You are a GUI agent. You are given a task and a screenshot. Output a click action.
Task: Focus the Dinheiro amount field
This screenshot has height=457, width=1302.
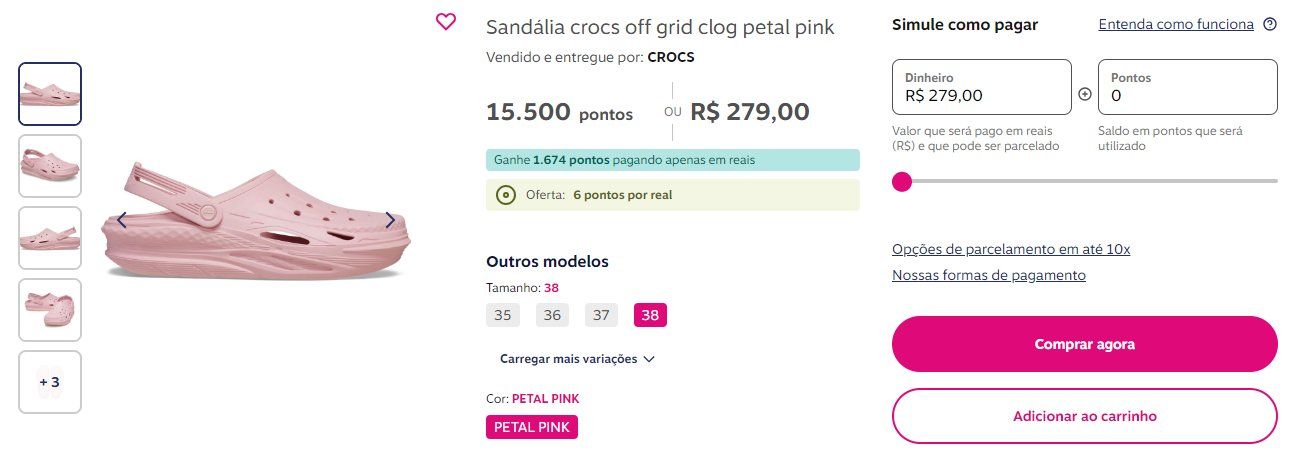click(982, 87)
